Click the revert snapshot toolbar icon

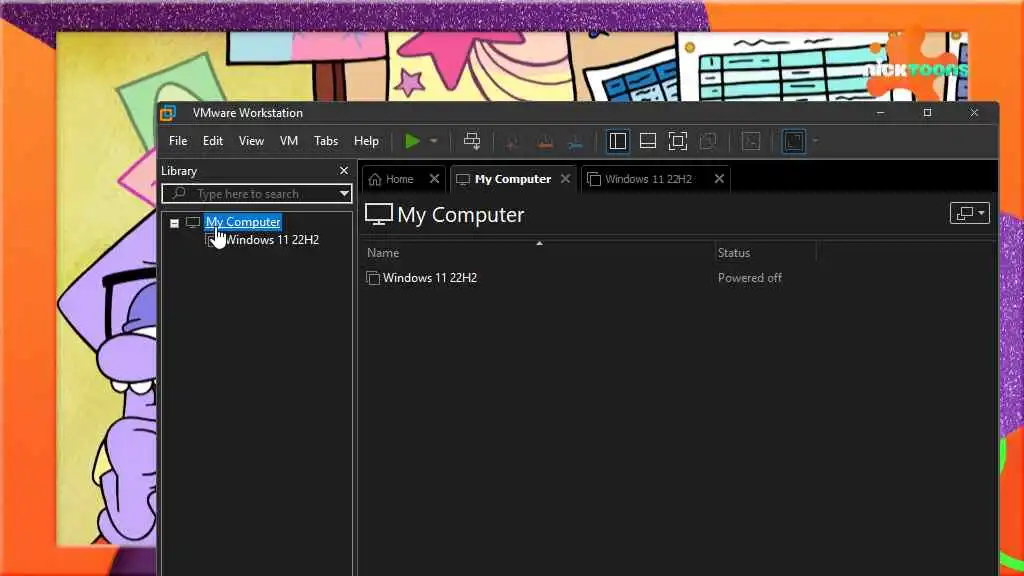tap(545, 142)
